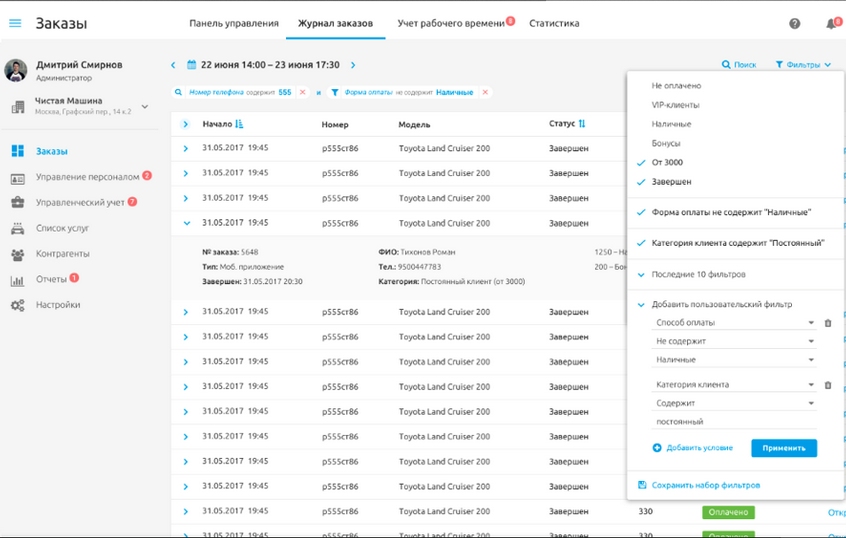
Task: Click the Заказы dashboard sidebar icon
Action: click(x=18, y=151)
